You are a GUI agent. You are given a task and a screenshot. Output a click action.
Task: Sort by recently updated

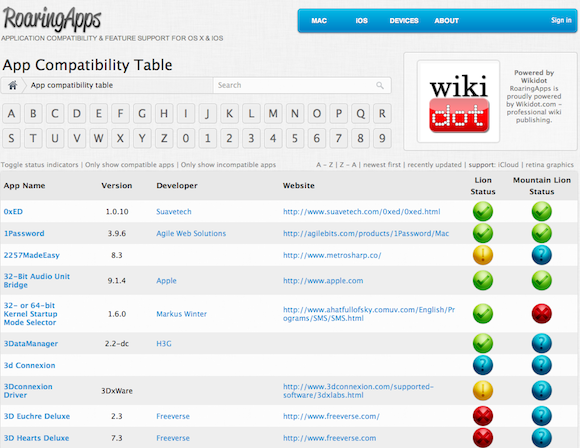pos(434,165)
